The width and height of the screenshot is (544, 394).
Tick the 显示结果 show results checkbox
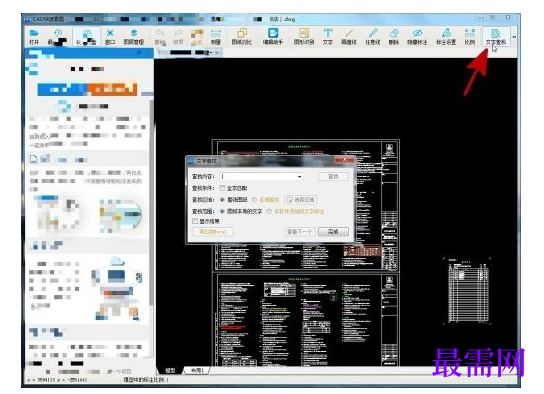195,221
